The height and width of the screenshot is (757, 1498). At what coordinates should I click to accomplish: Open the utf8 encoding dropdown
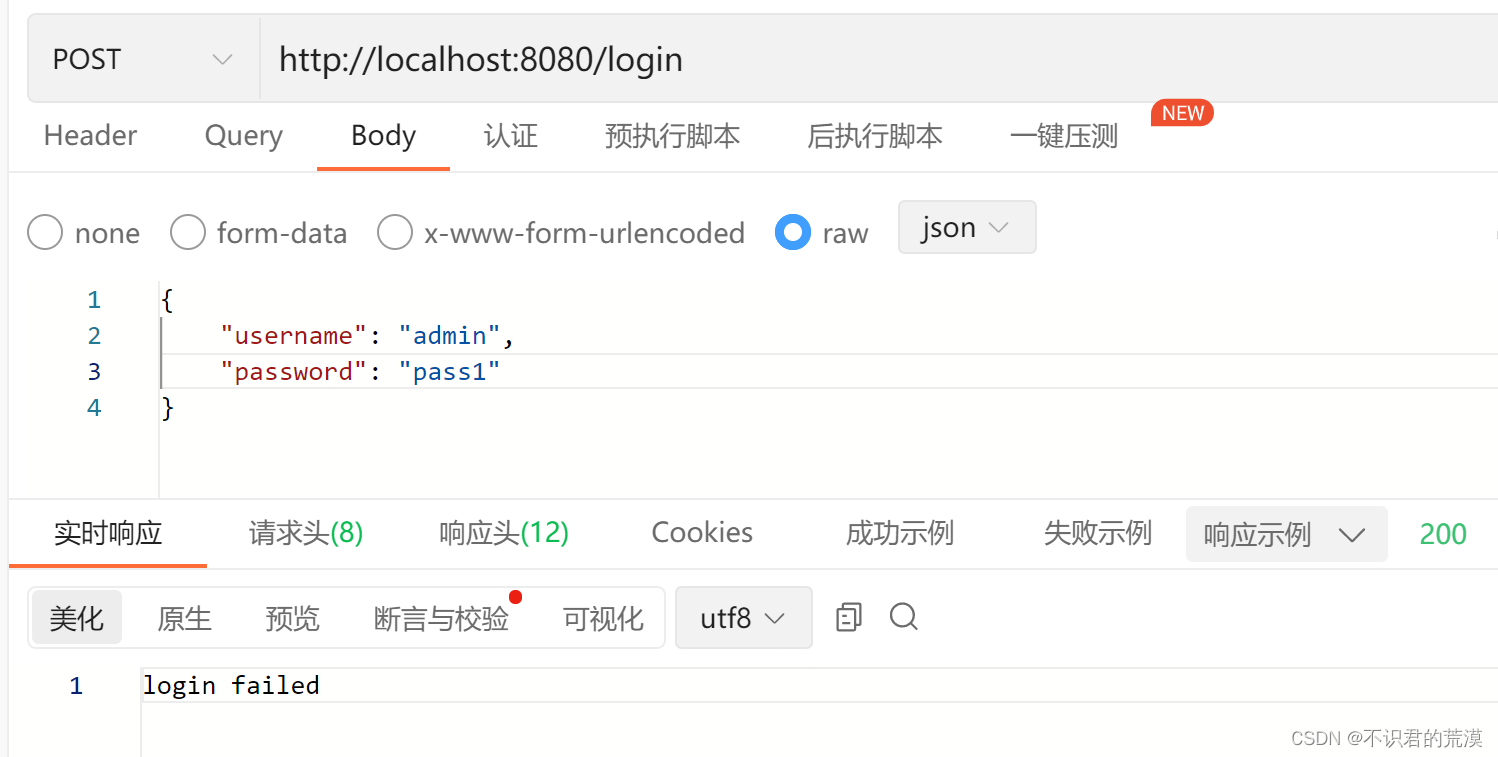coord(743,618)
